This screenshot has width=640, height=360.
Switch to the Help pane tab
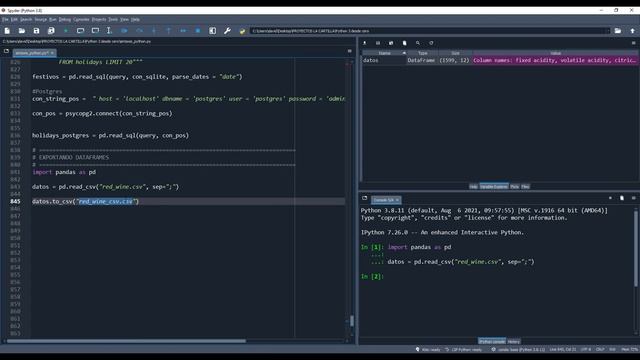click(473, 187)
